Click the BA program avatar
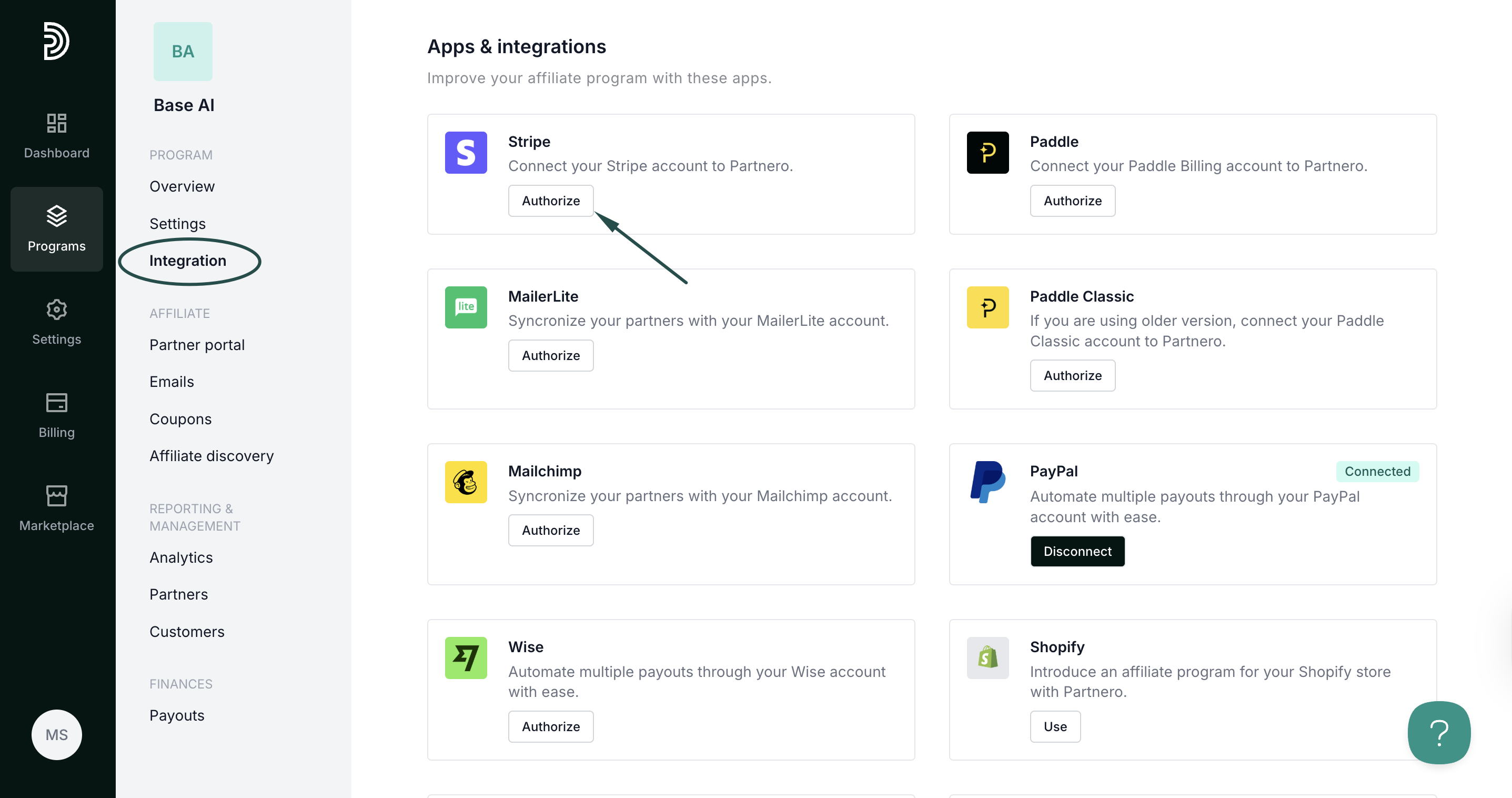1512x798 pixels. tap(183, 51)
